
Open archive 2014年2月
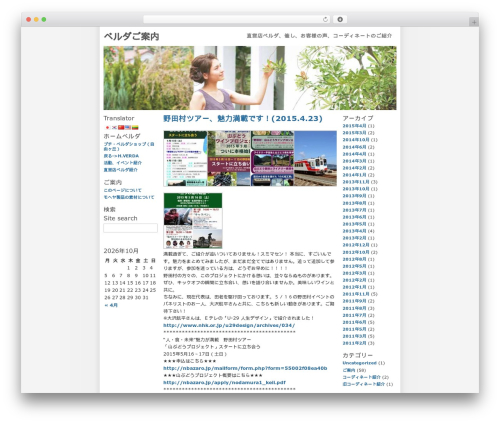pos(354,168)
